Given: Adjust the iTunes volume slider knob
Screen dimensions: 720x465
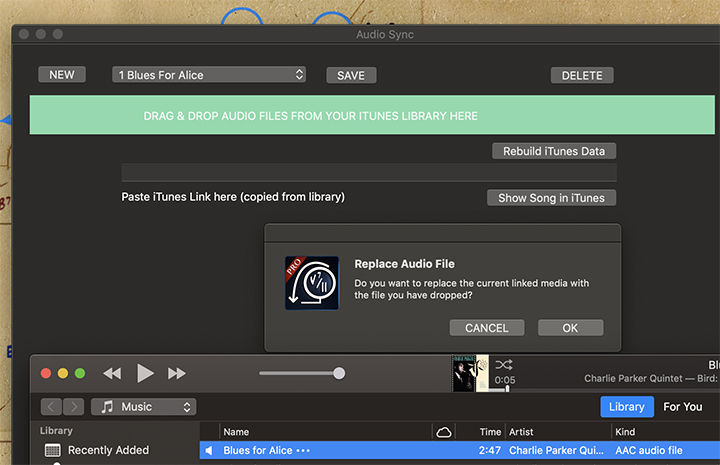Looking at the screenshot, I should click(339, 373).
